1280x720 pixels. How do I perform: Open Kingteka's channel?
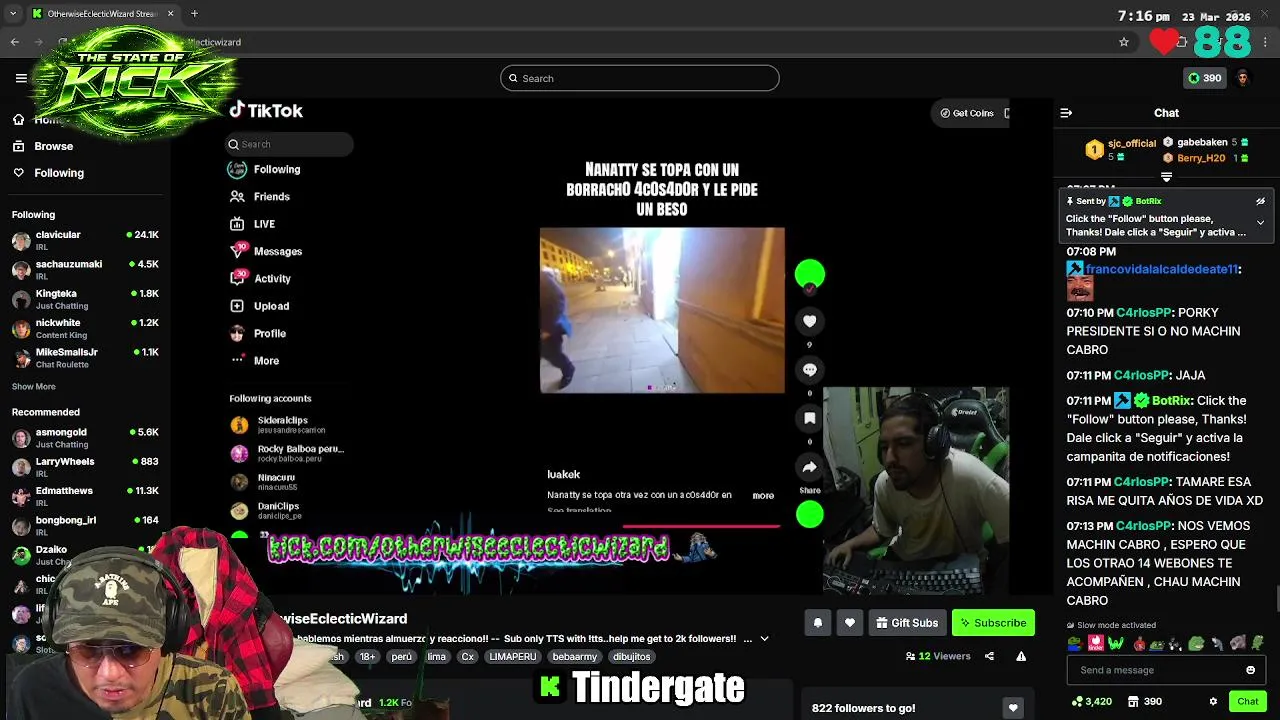tap(85, 299)
